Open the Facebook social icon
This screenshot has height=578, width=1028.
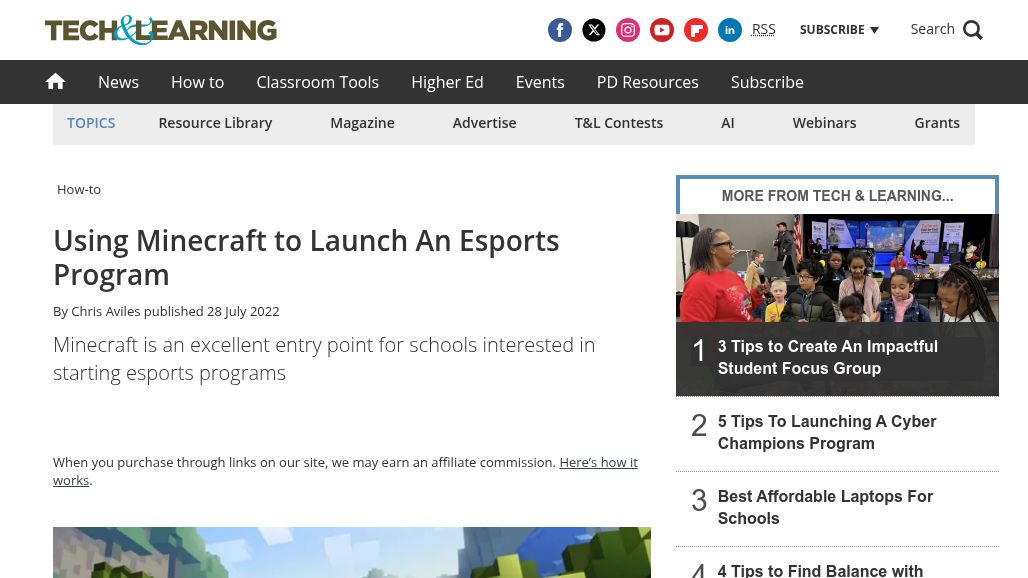point(559,30)
